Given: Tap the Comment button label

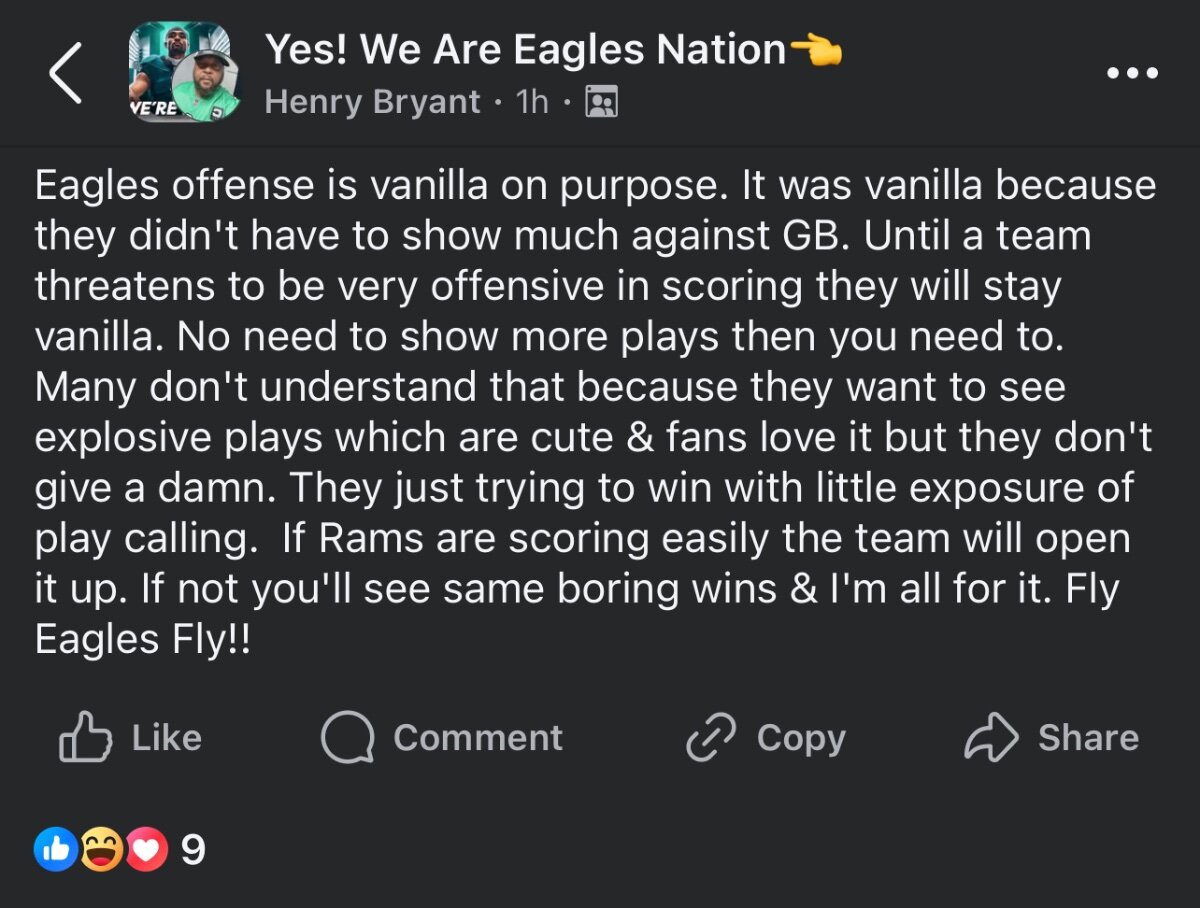Looking at the screenshot, I should 477,738.
